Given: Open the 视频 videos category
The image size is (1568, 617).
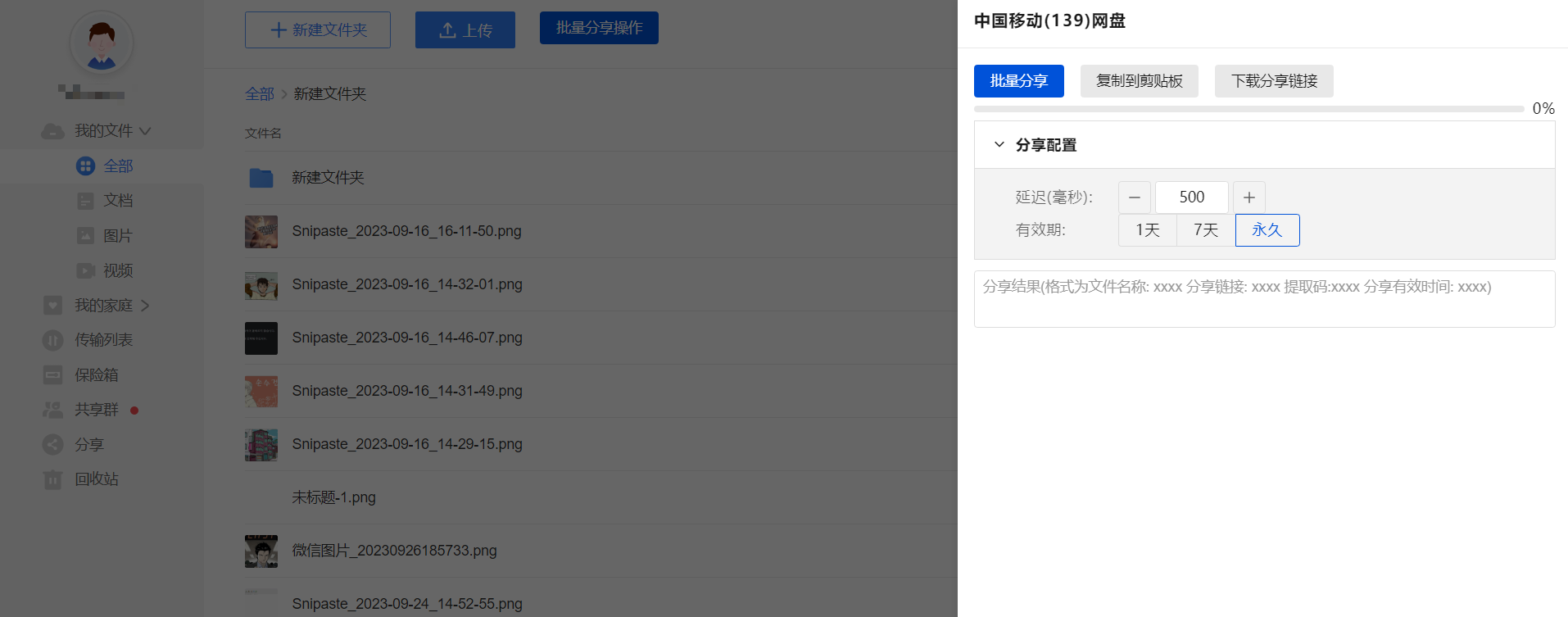Looking at the screenshot, I should tap(117, 270).
